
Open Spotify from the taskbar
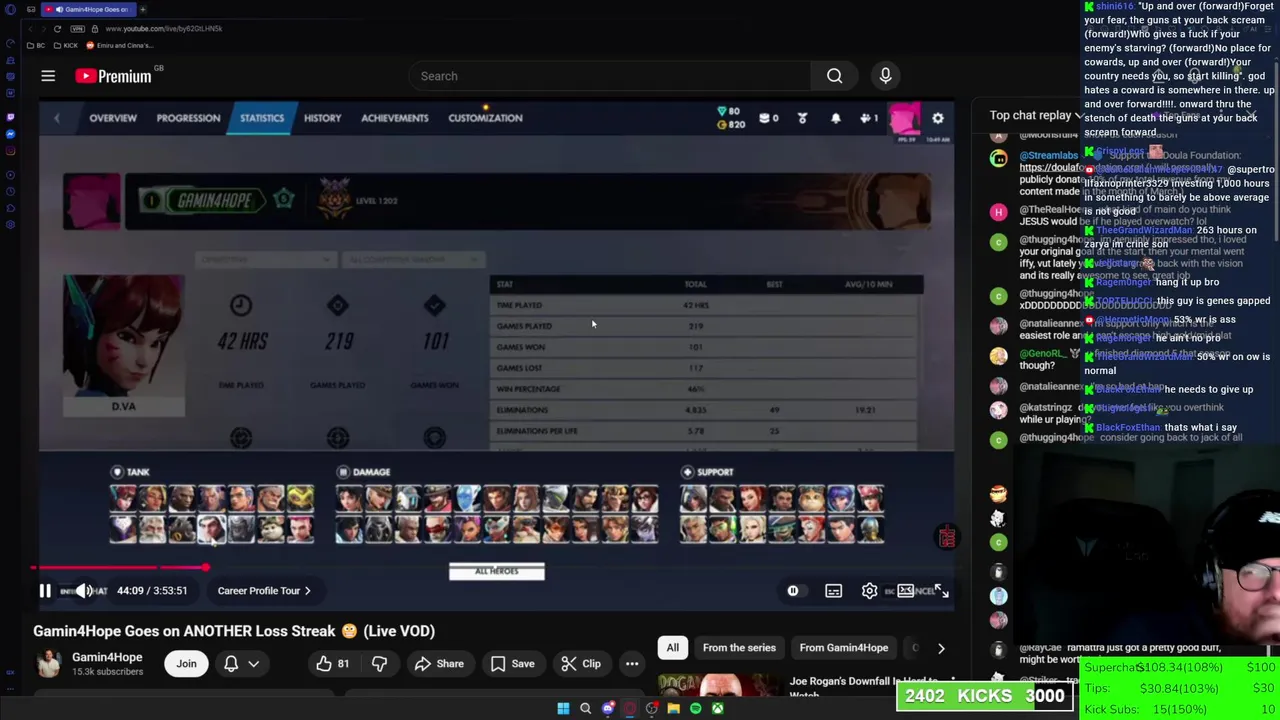(x=696, y=709)
